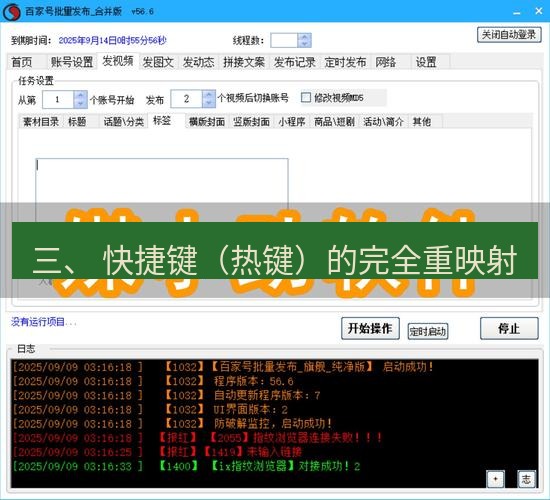
Task: Click inside the 线程数 input field
Action: point(284,40)
